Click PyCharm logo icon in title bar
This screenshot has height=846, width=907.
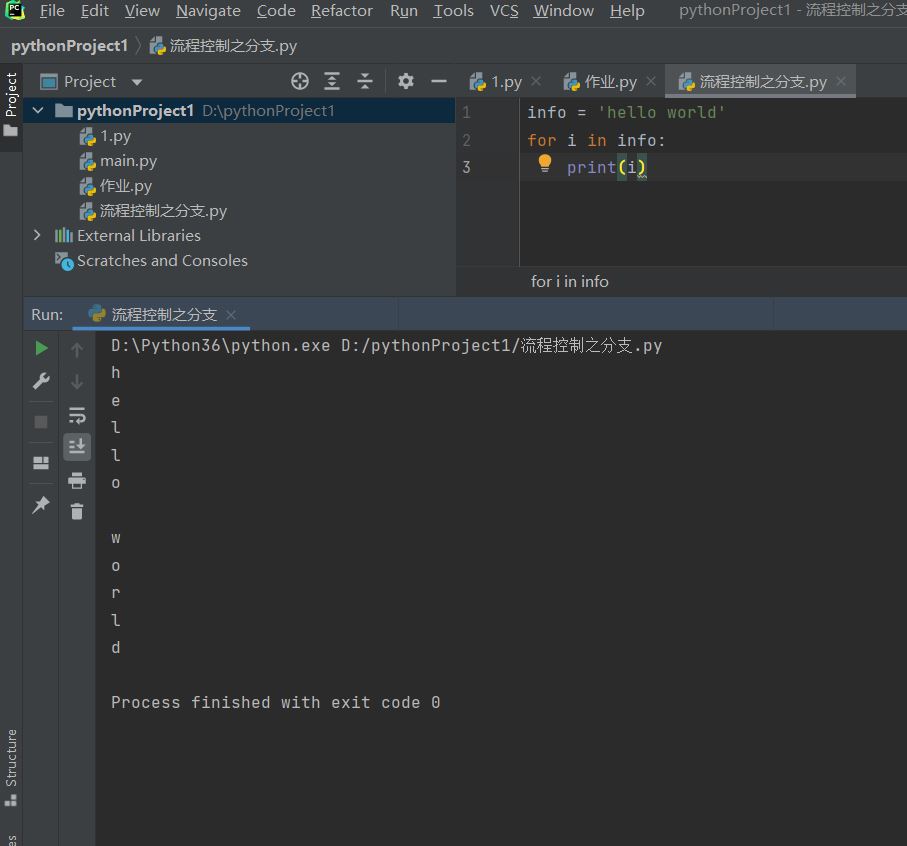14,10
